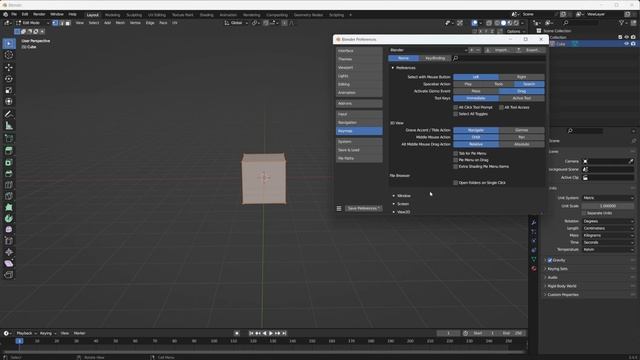Screen dimensions: 640x360
Task: Enable Alt Click Tool Prompt checkbox
Action: [456, 107]
